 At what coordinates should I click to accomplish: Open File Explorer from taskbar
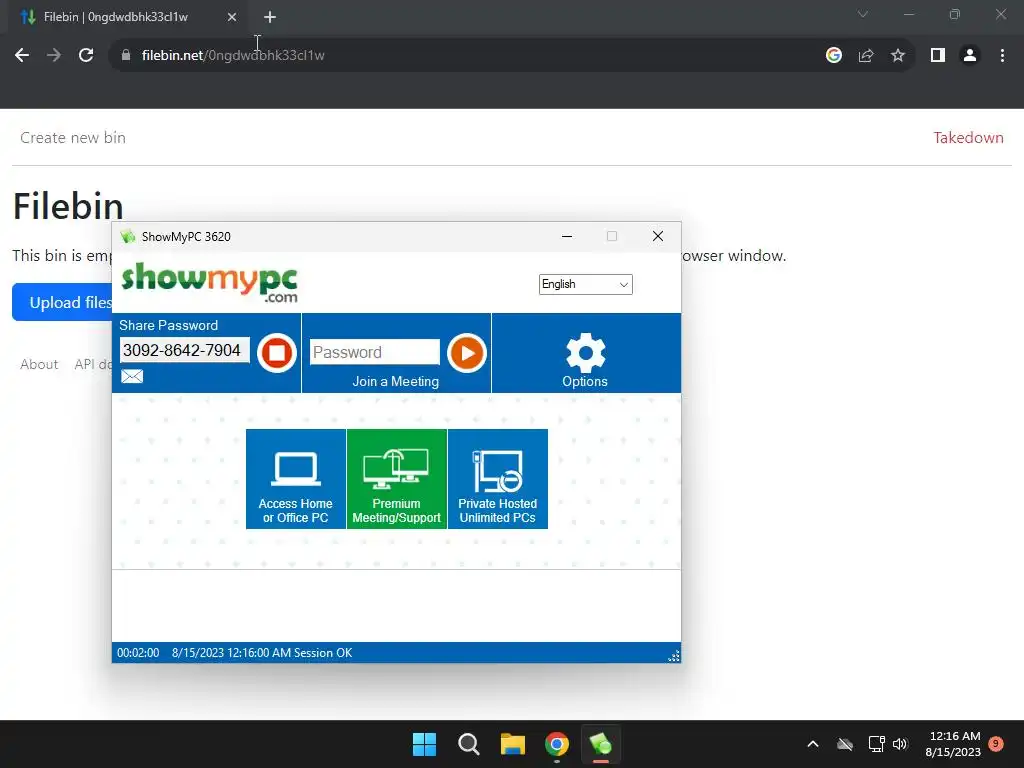point(513,744)
